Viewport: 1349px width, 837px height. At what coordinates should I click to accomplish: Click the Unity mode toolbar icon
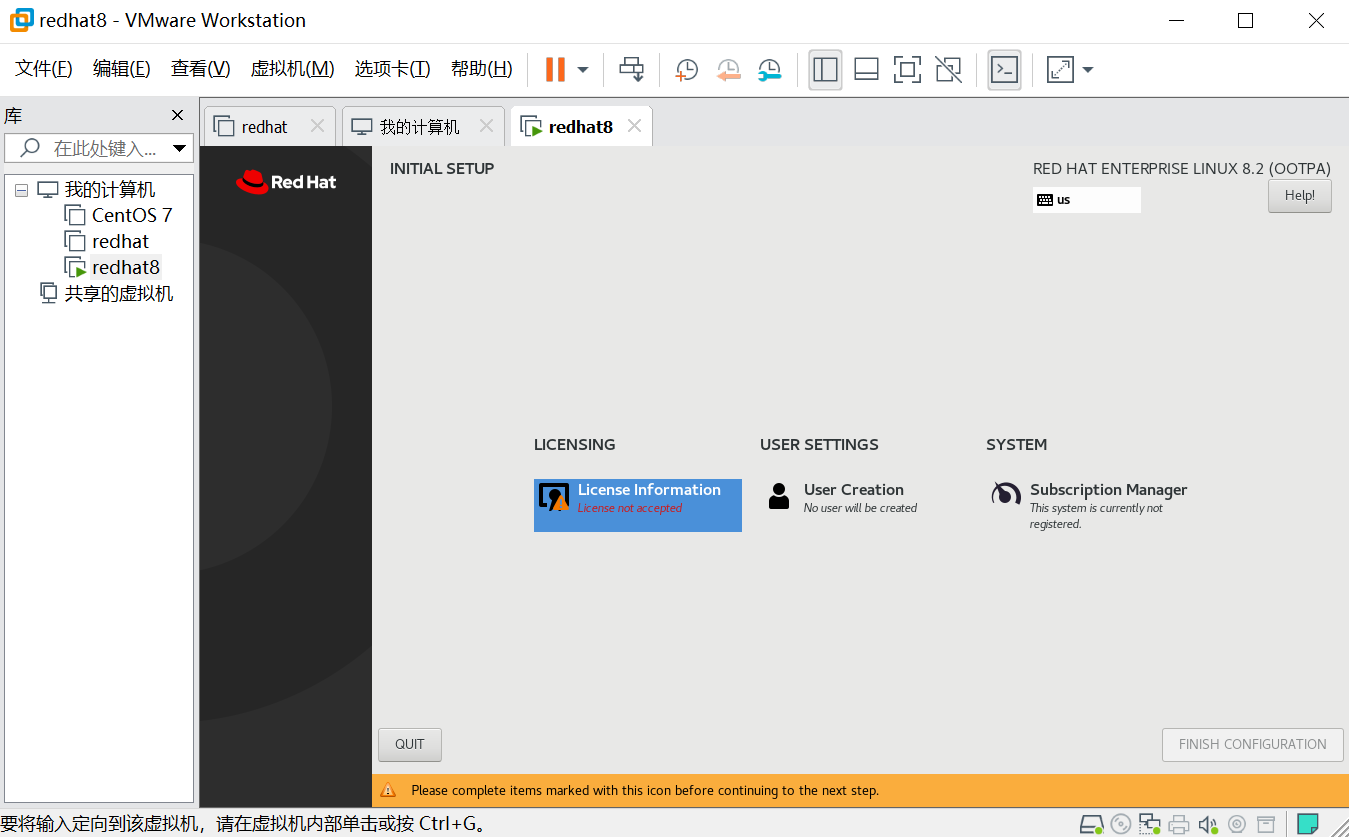(948, 69)
